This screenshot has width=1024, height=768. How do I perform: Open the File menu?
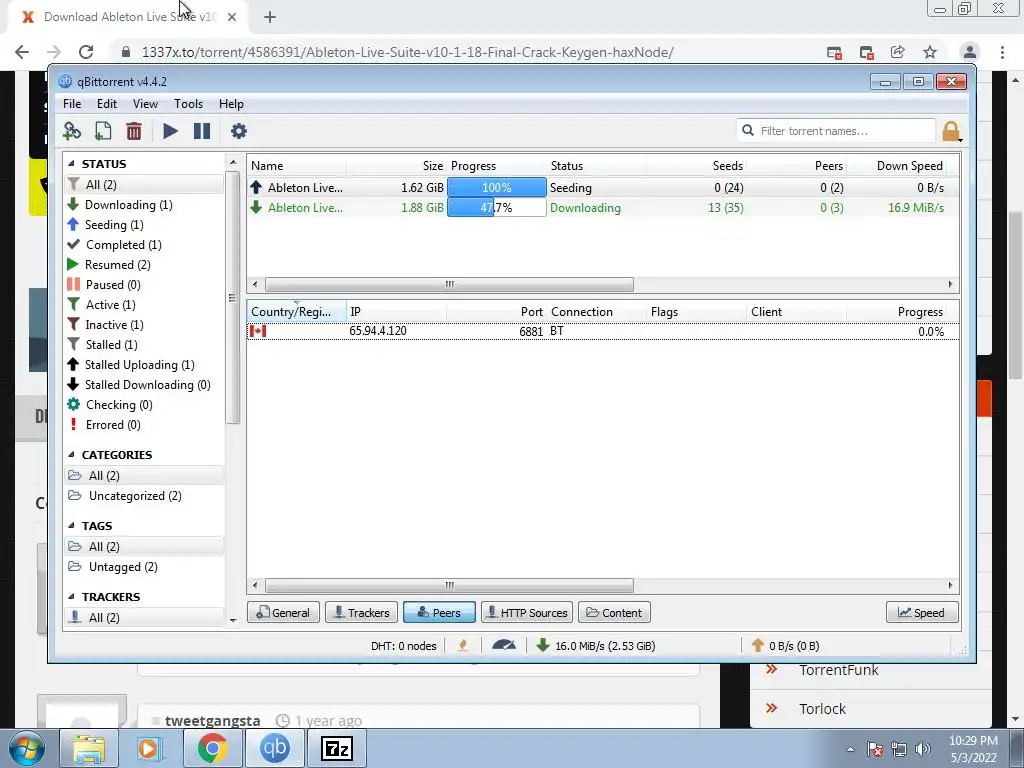click(72, 104)
